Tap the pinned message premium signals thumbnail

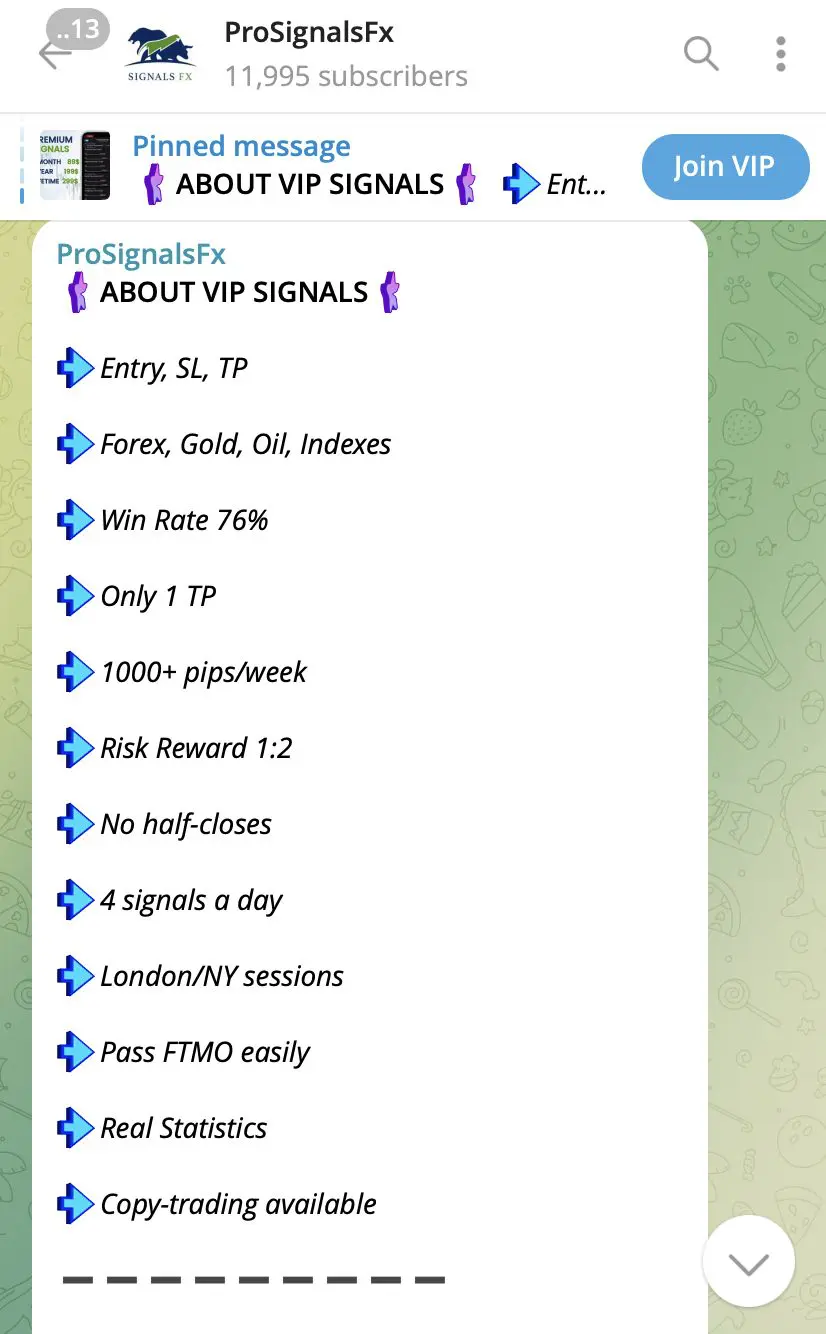[x=74, y=165]
